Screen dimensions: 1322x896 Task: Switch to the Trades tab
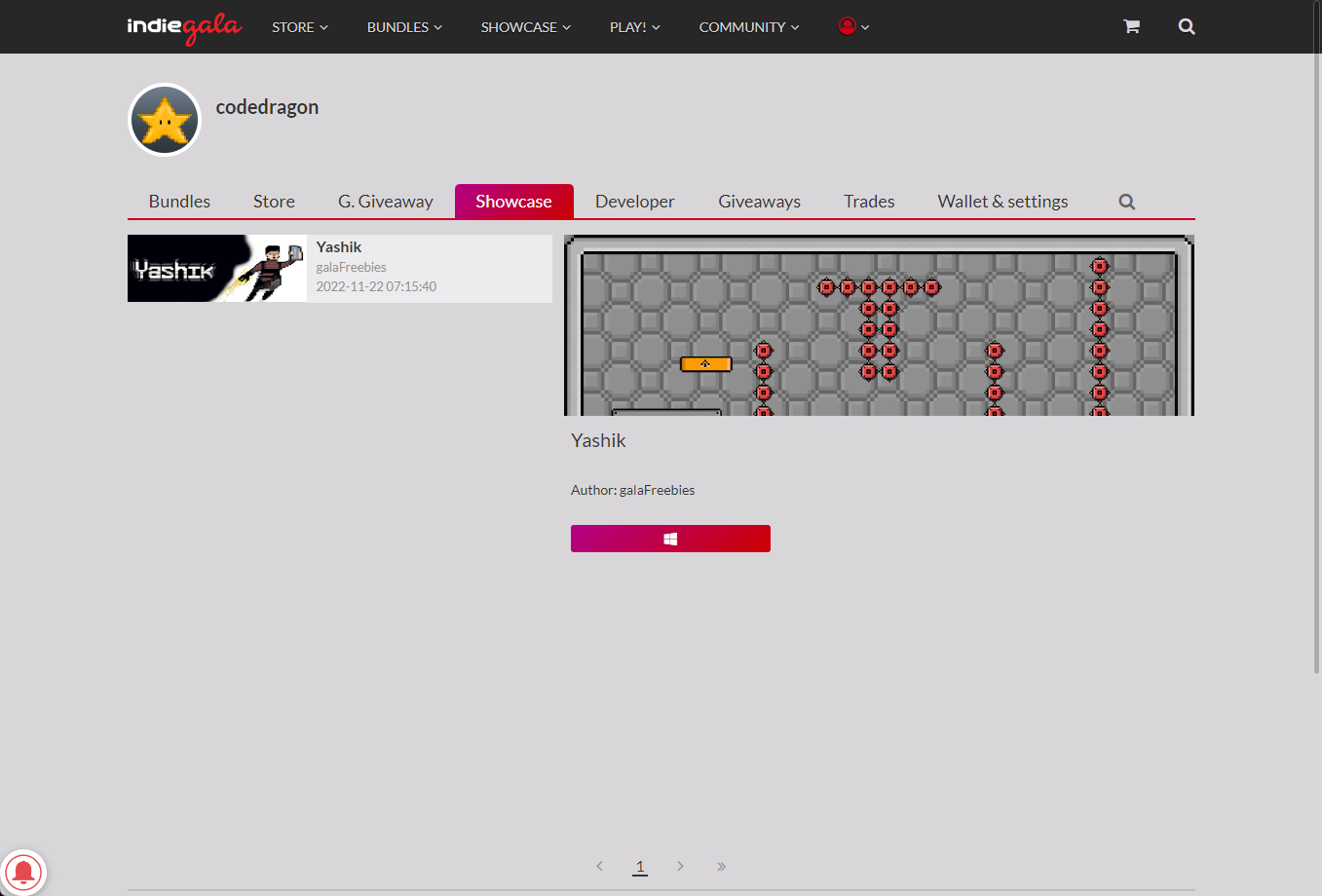(x=869, y=202)
